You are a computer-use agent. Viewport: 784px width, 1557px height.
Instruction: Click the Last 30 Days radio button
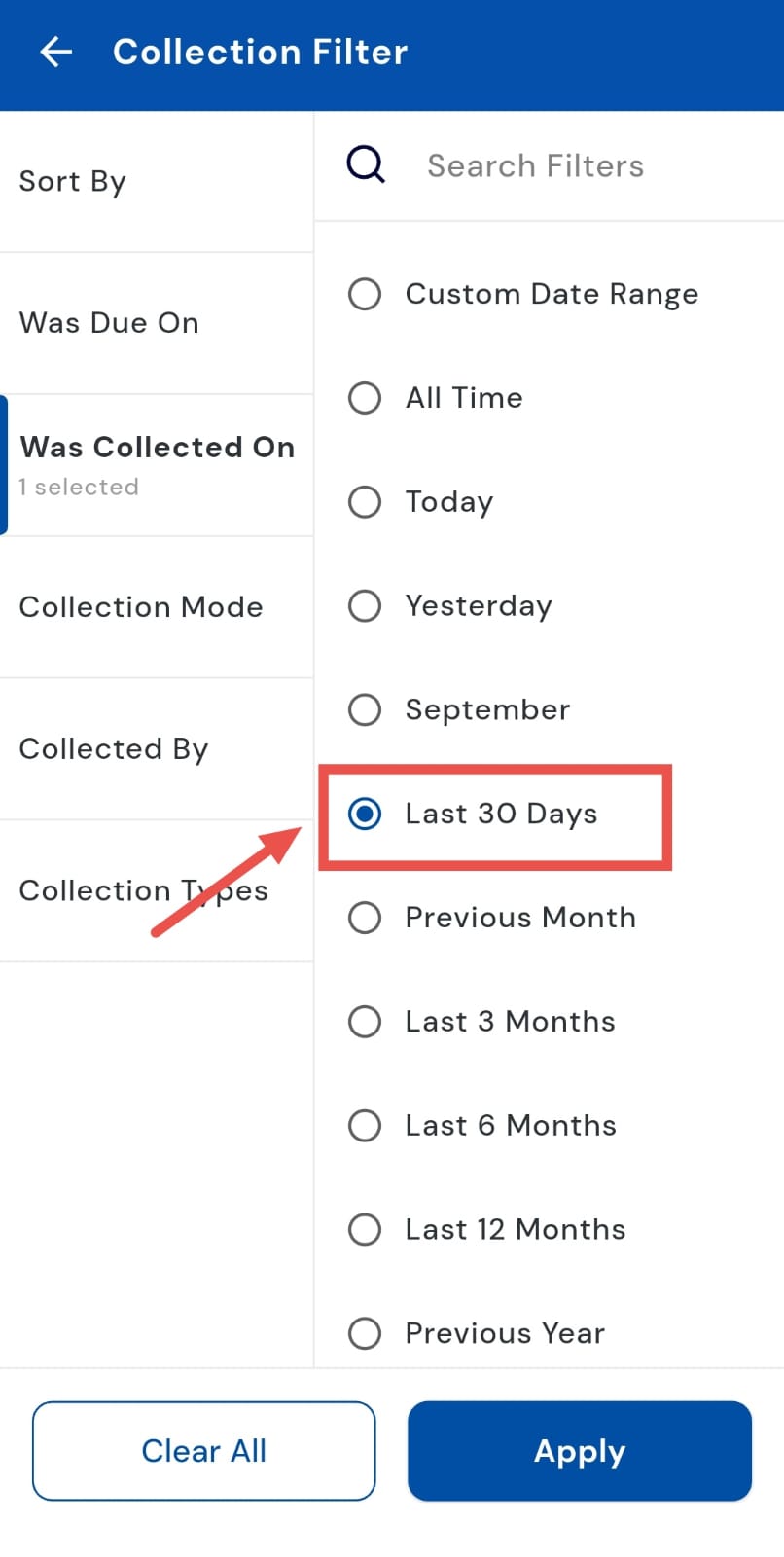click(x=365, y=814)
